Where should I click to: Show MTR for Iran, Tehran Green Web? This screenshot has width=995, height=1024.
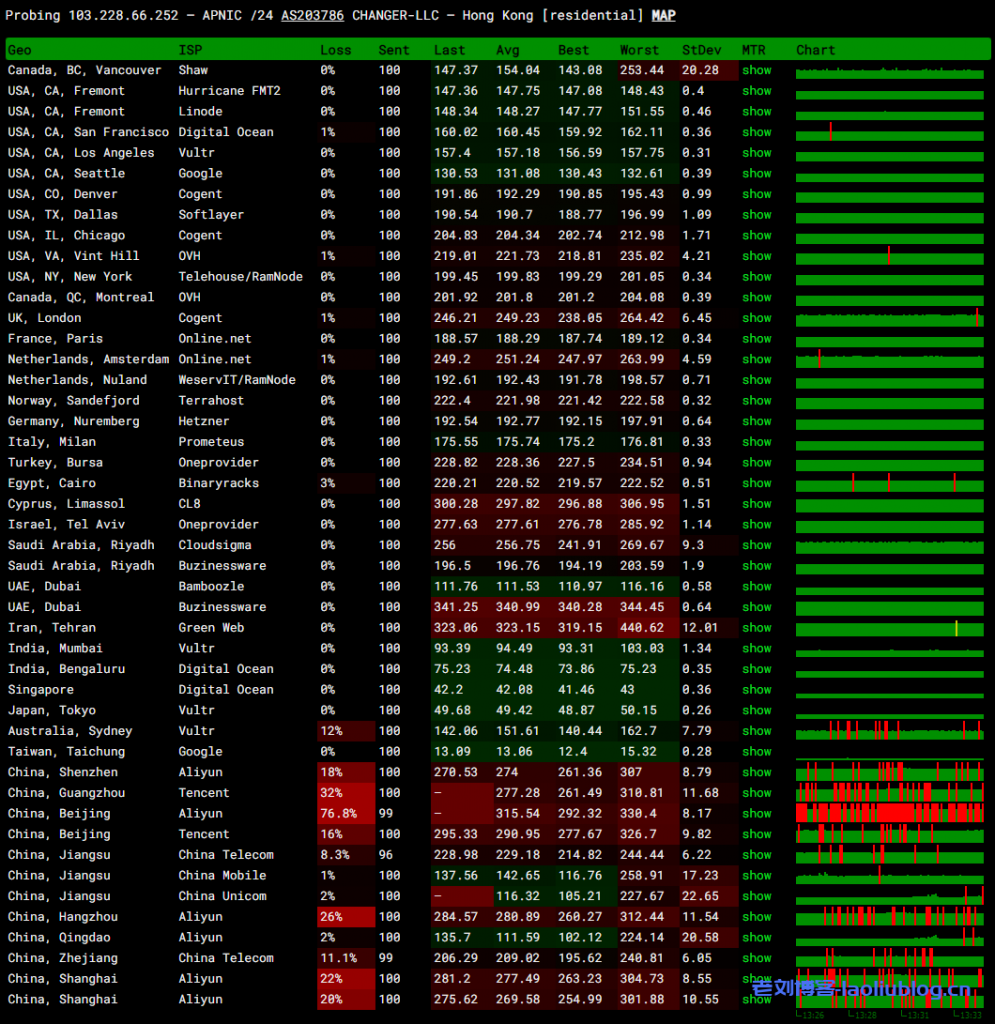756,628
